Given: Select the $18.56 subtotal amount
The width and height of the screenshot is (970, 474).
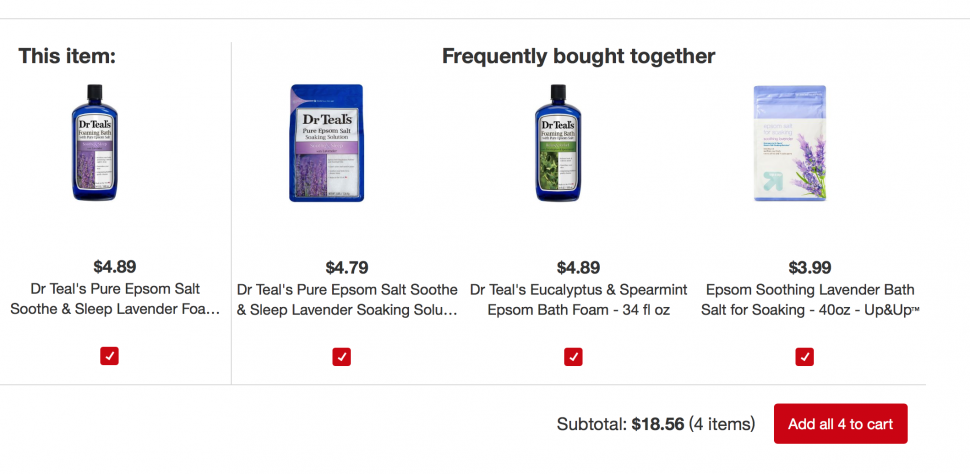Looking at the screenshot, I should click(x=658, y=424).
